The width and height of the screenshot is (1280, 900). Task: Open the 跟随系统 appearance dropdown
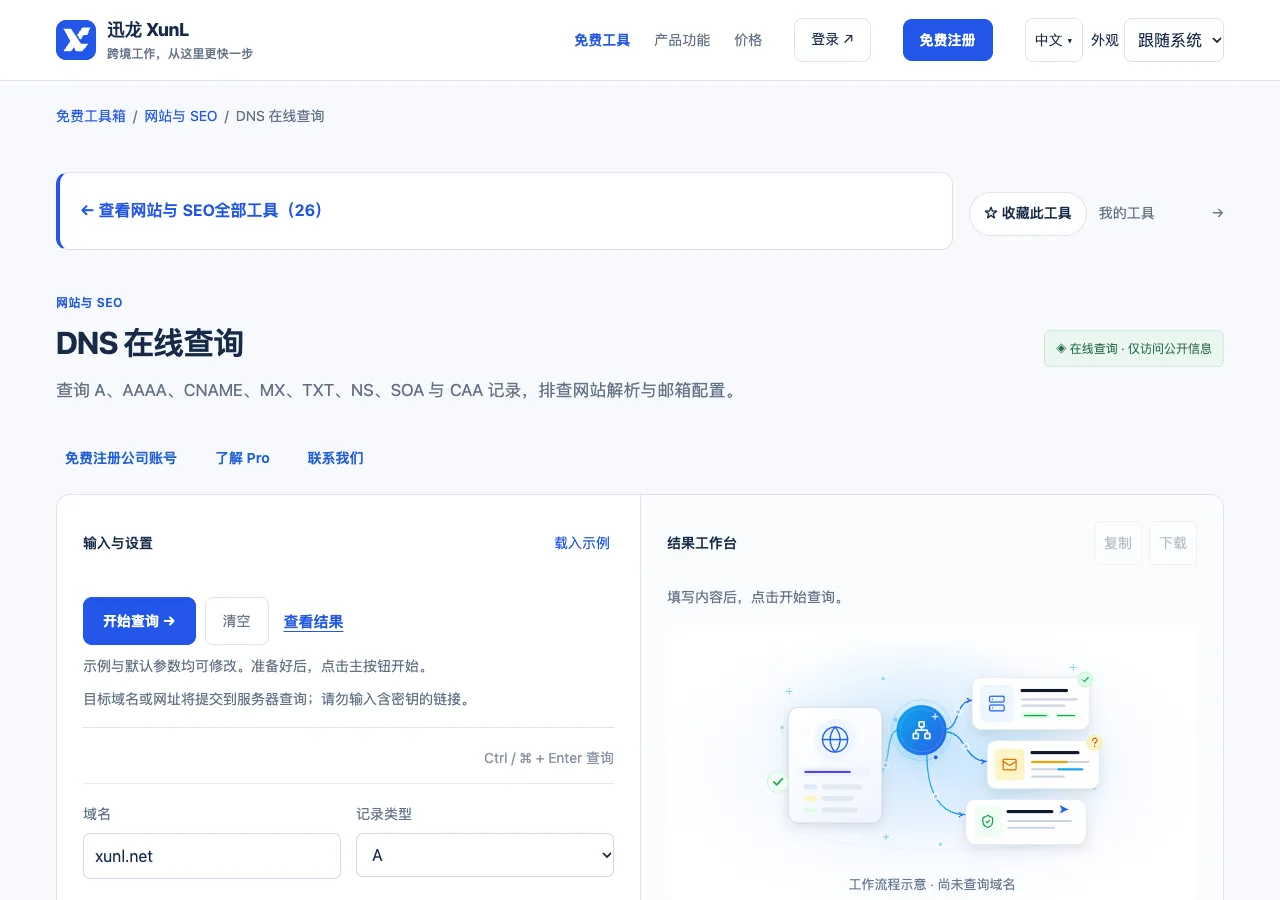click(x=1174, y=40)
